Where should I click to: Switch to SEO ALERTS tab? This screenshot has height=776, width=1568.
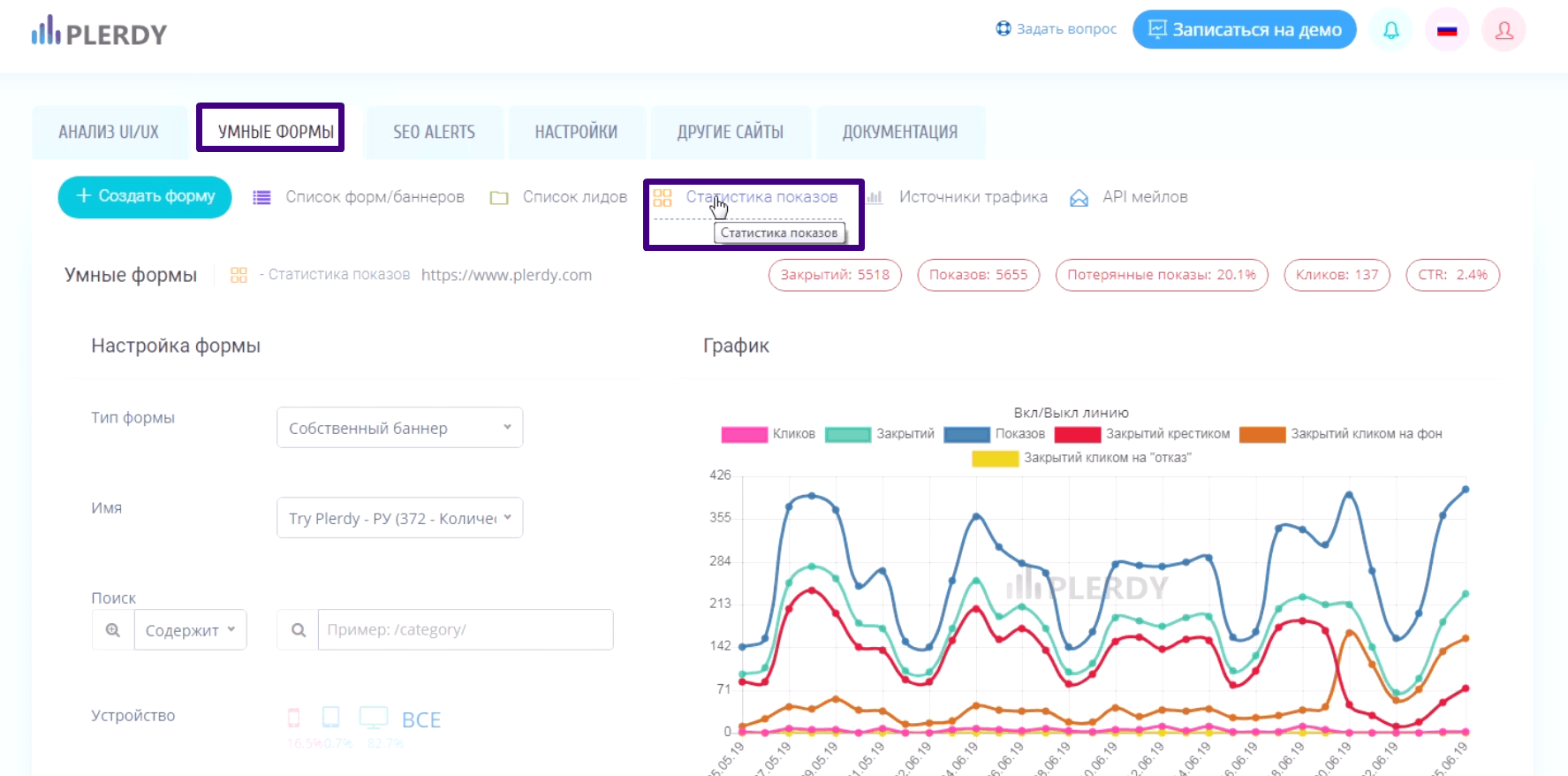click(x=434, y=132)
